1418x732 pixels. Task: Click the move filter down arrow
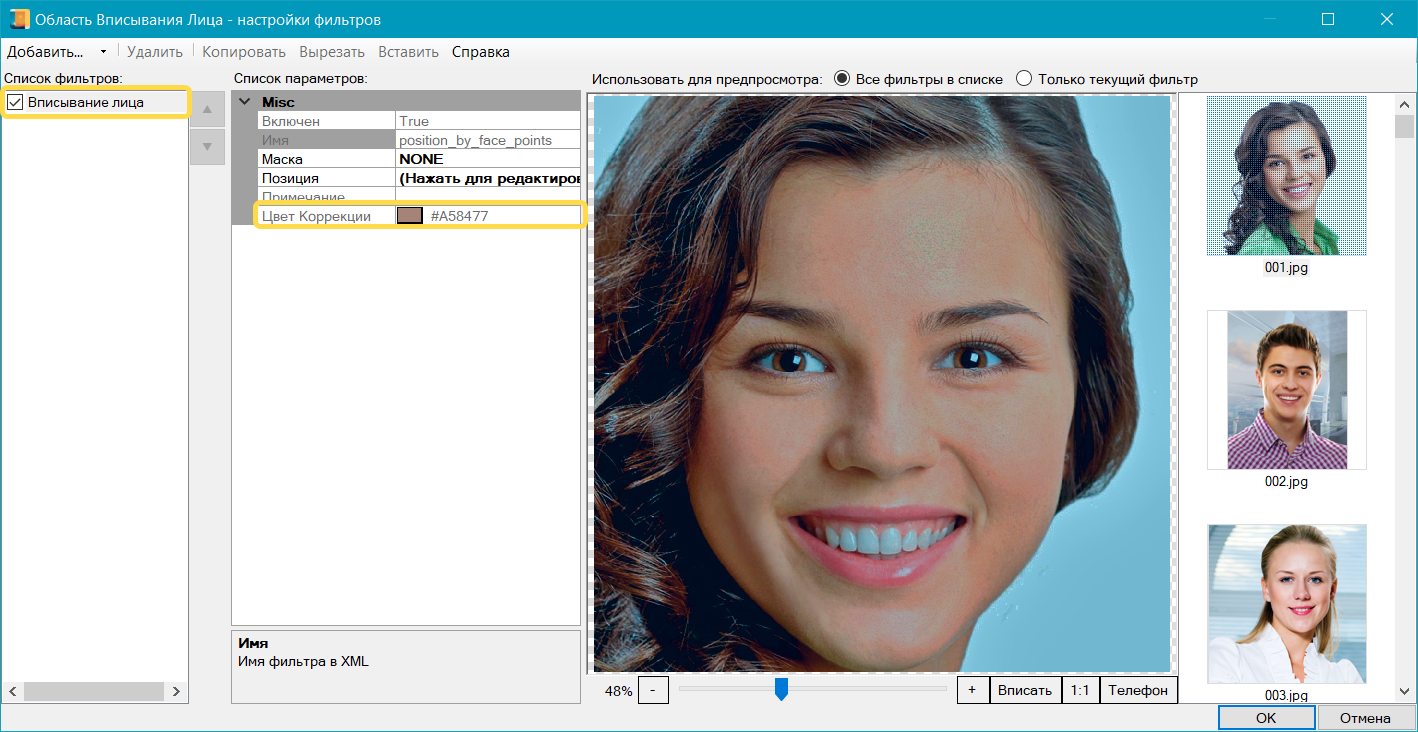pos(207,146)
